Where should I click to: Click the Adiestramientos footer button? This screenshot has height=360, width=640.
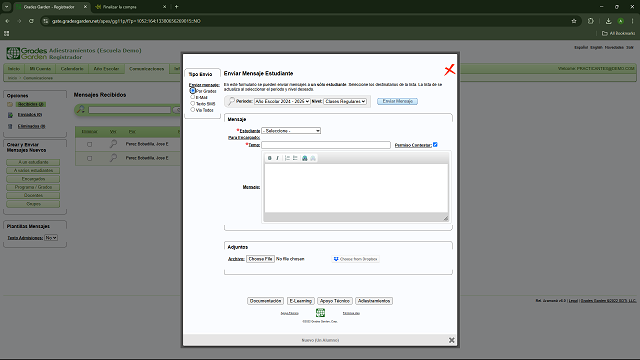[374, 301]
